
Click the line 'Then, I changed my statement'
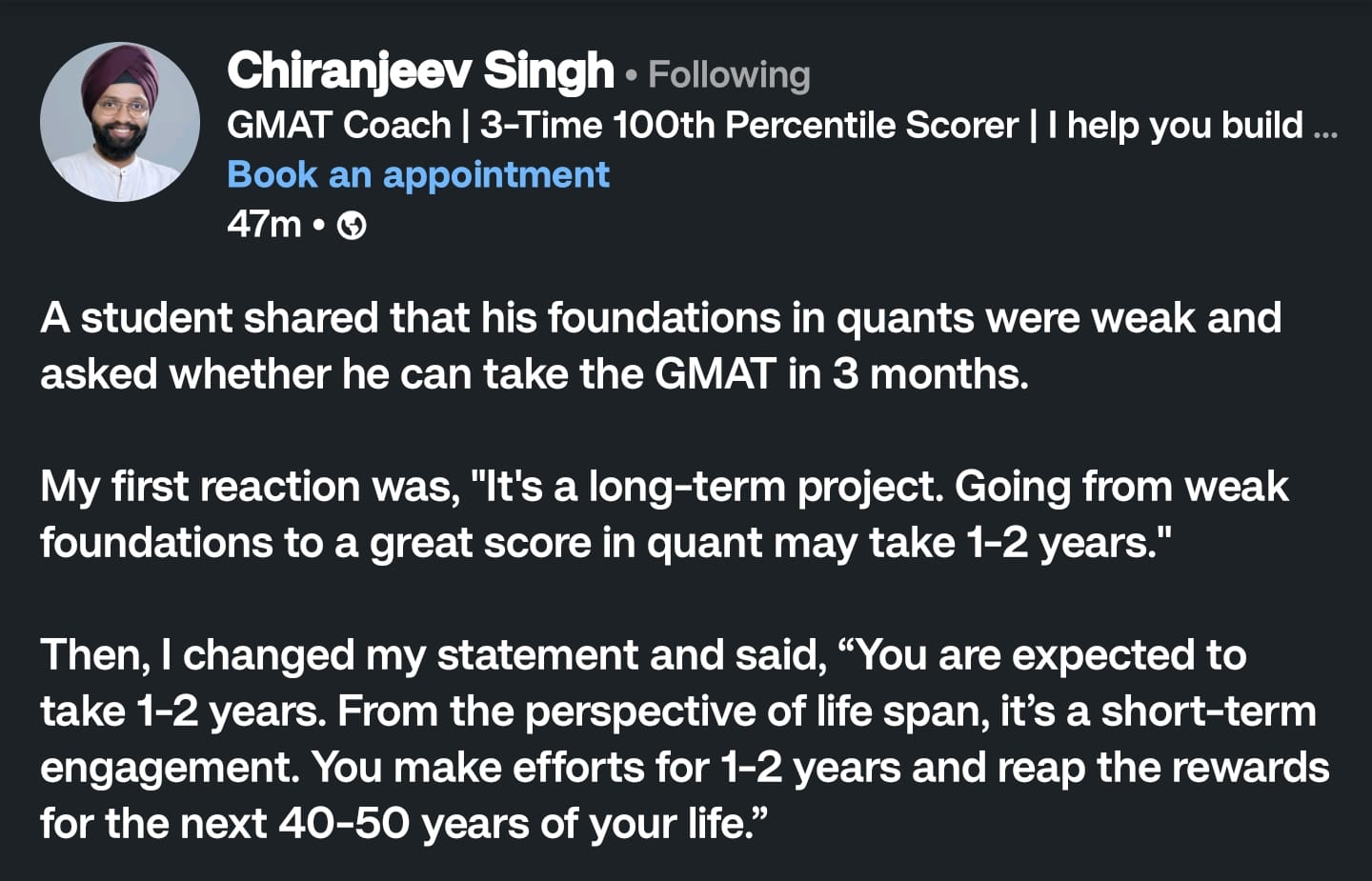643,656
